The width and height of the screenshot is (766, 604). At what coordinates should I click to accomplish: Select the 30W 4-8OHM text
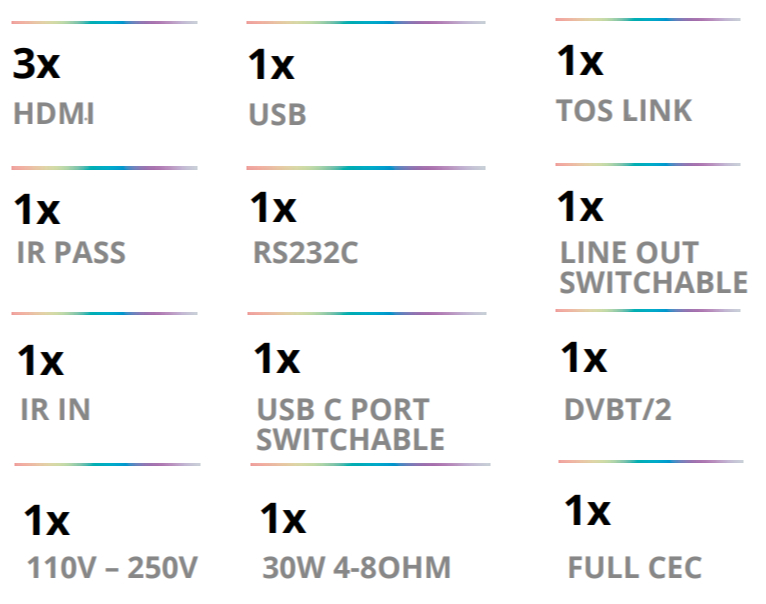point(357,567)
